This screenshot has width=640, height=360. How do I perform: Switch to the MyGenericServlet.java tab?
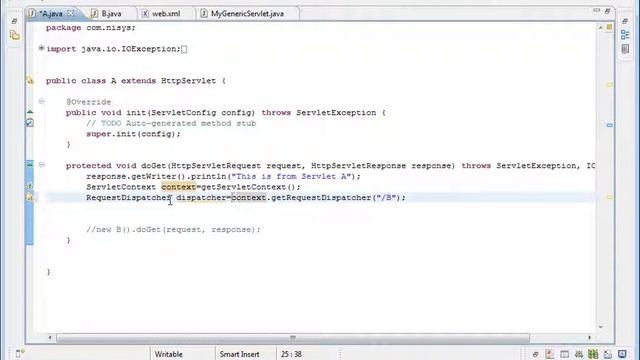coord(247,13)
